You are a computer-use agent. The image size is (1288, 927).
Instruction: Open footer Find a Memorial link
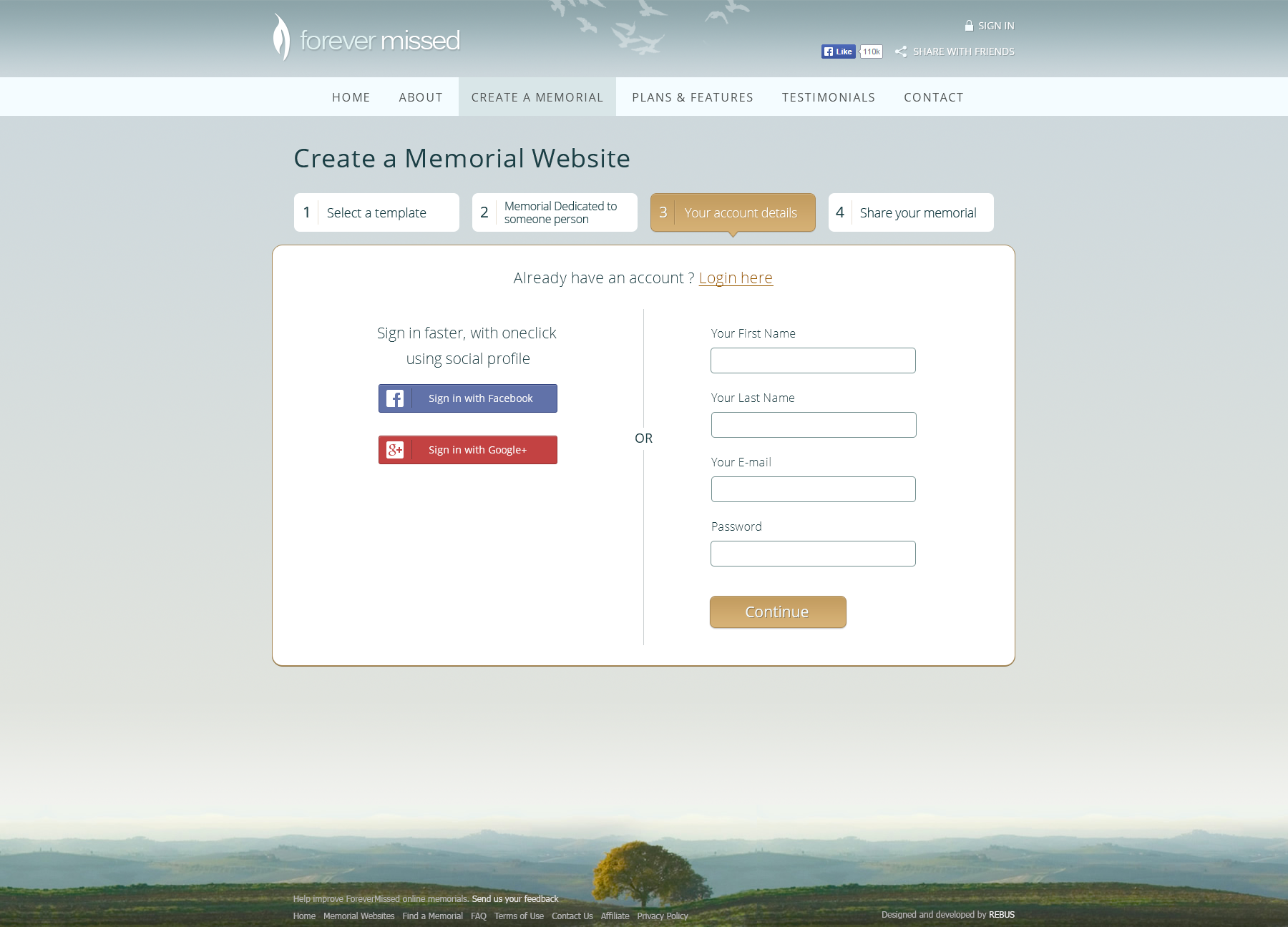[433, 916]
